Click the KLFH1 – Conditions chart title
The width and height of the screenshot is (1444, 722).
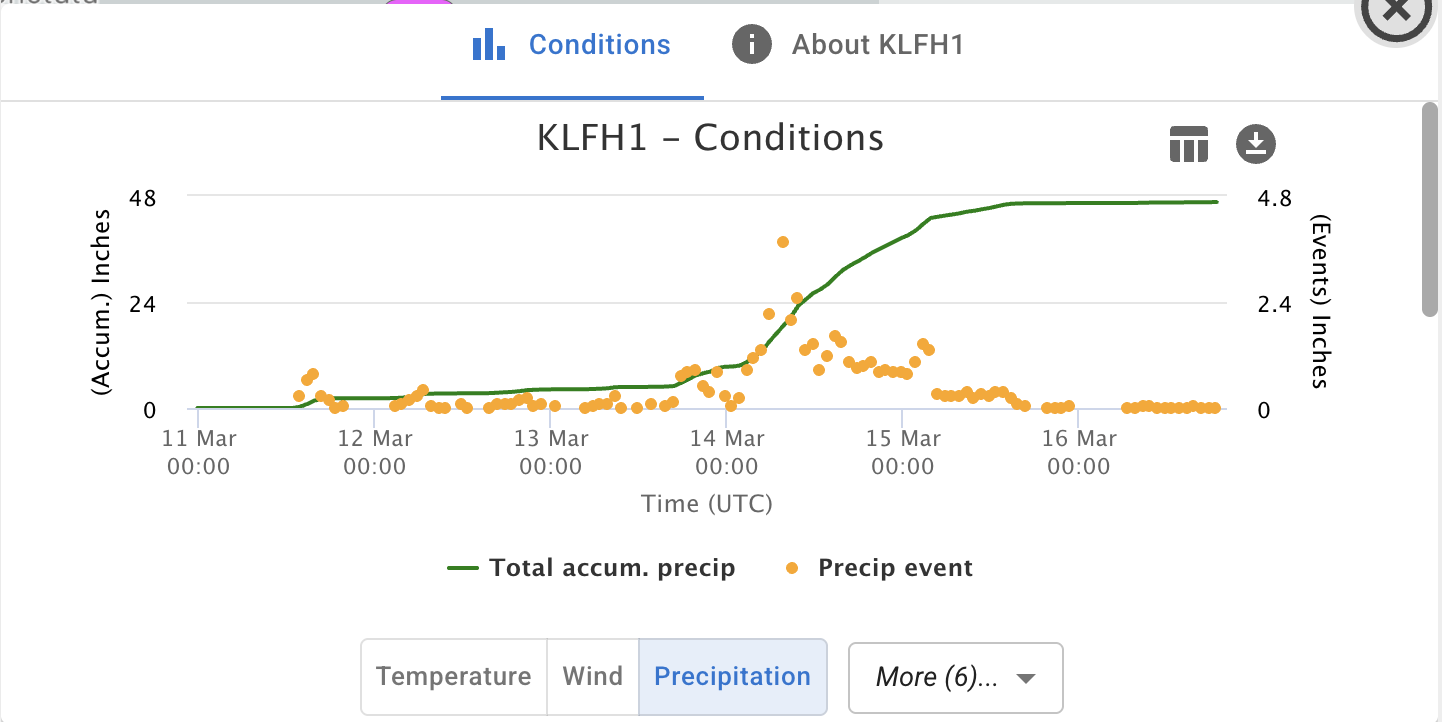click(710, 138)
